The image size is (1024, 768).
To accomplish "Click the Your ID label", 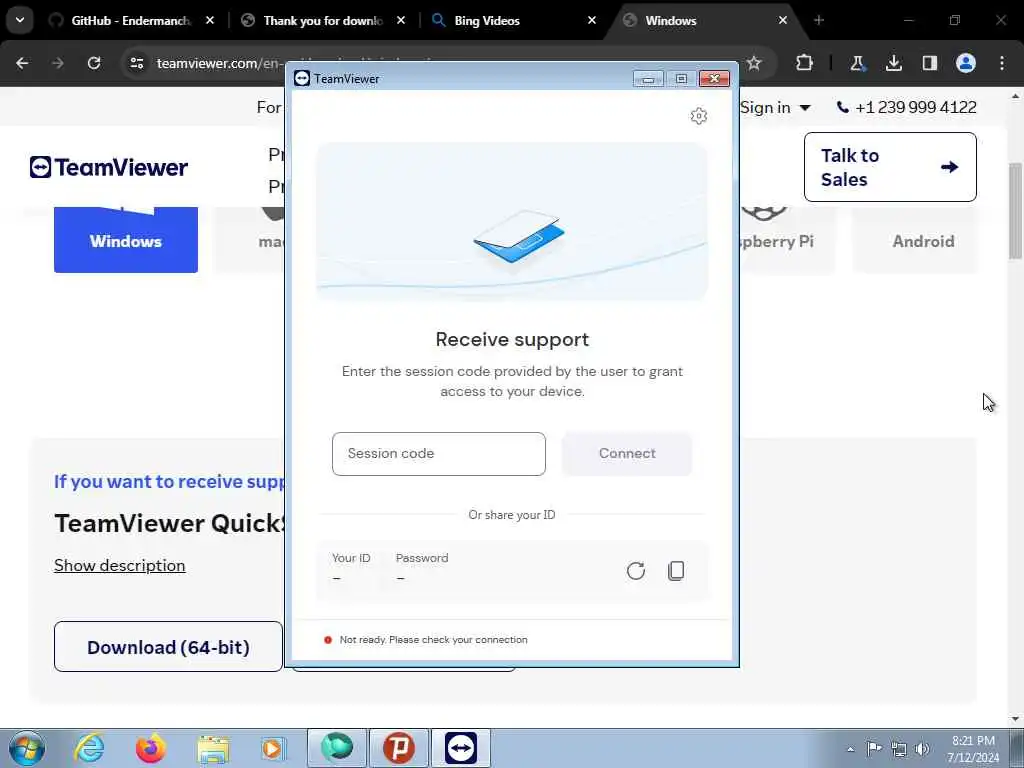I will pyautogui.click(x=351, y=558).
